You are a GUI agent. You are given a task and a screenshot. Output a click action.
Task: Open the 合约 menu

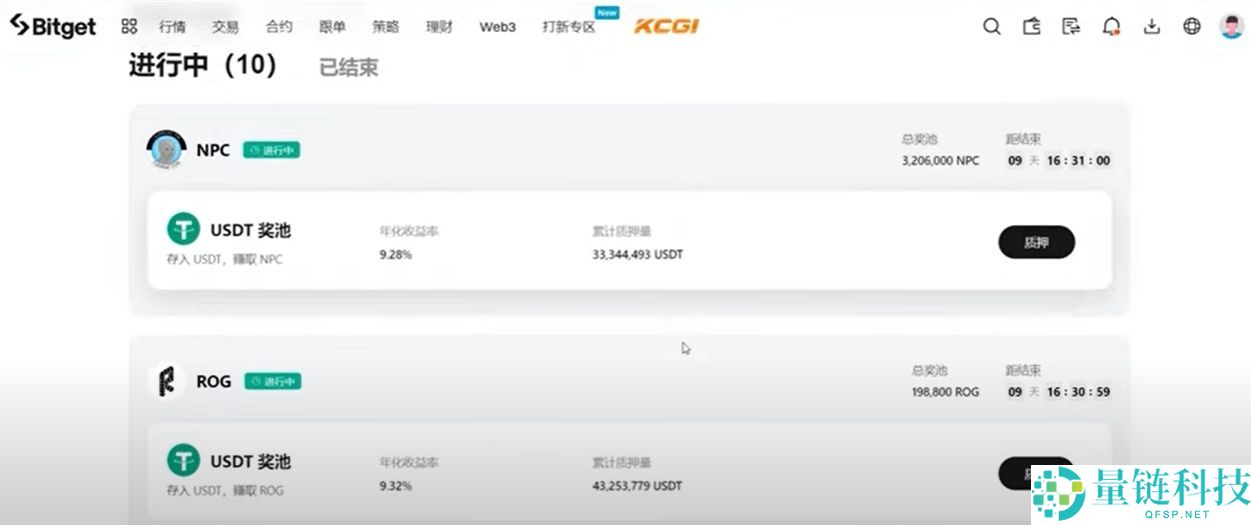(x=279, y=27)
